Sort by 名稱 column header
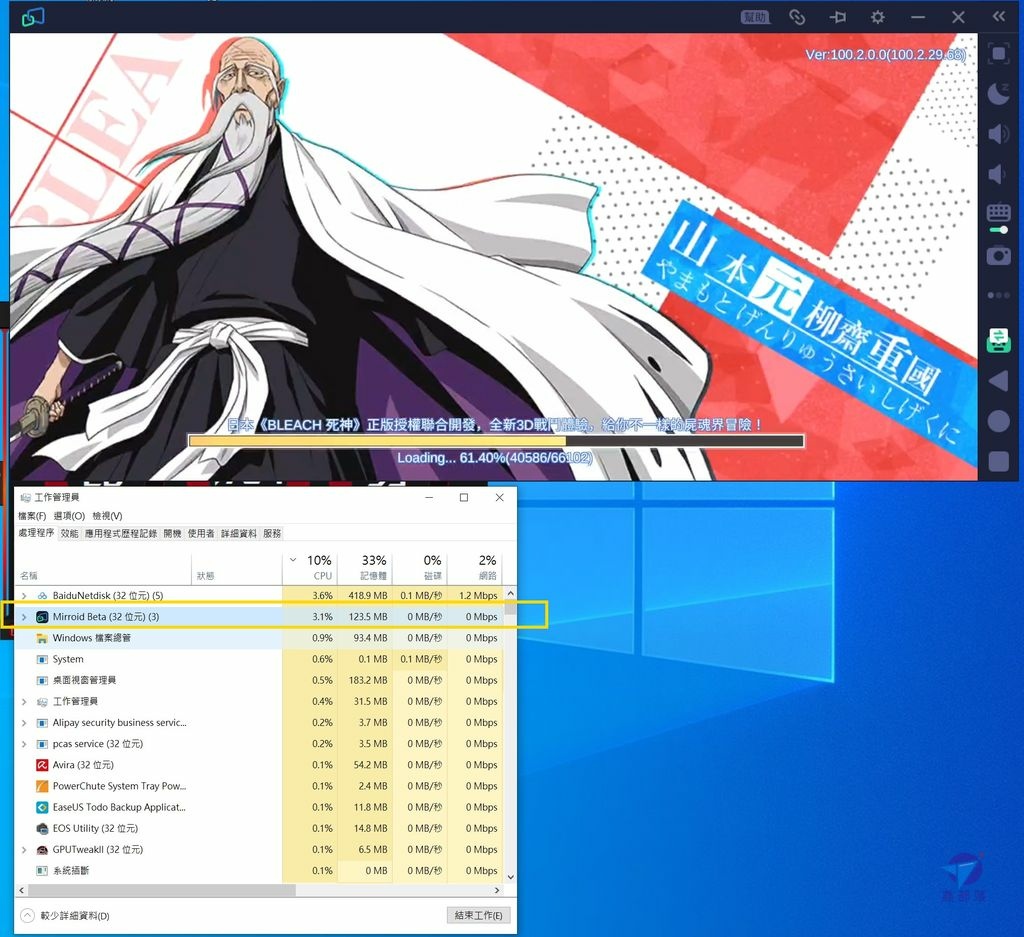This screenshot has width=1024, height=937. [103, 568]
